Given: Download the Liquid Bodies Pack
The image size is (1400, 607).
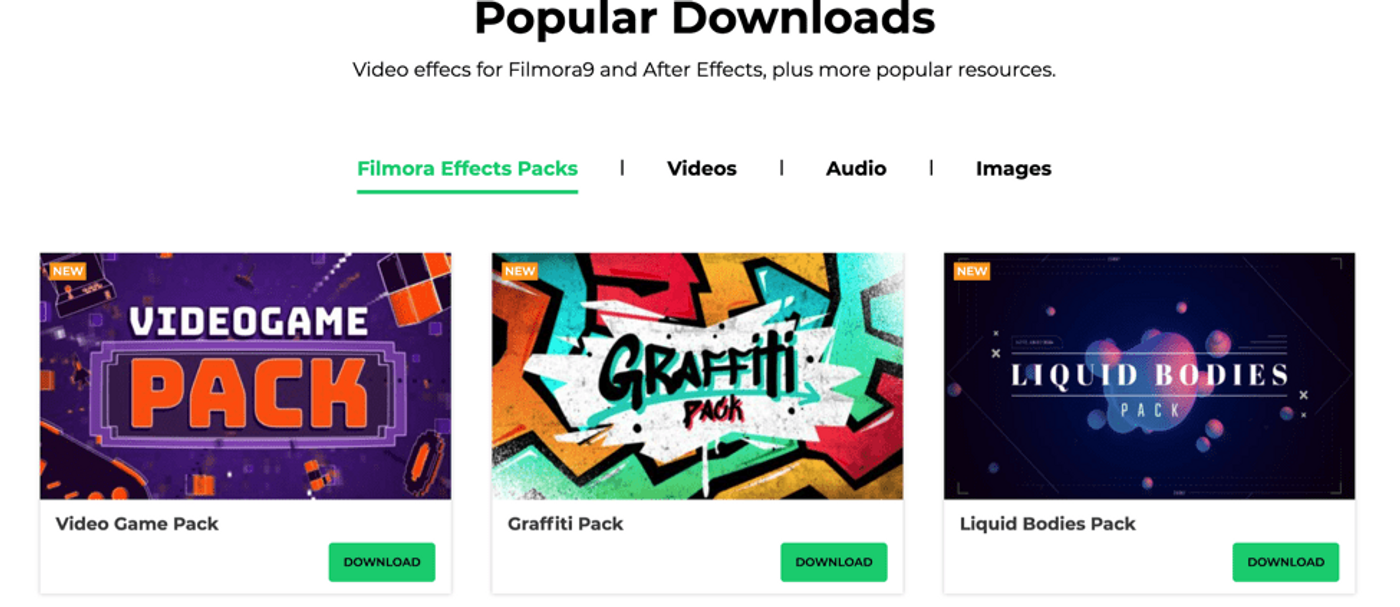Looking at the screenshot, I should [x=1286, y=562].
